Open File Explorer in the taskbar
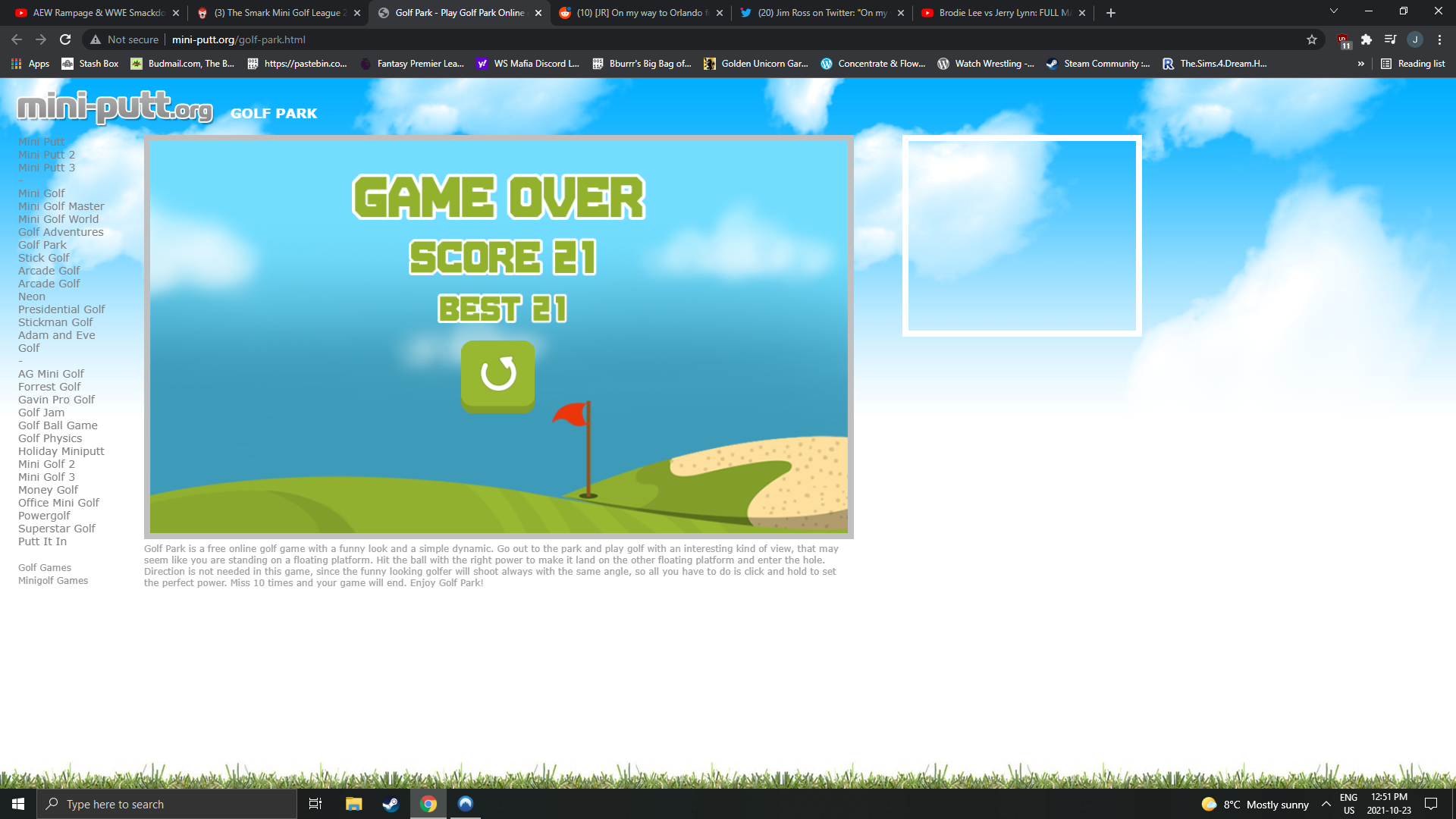 (353, 804)
